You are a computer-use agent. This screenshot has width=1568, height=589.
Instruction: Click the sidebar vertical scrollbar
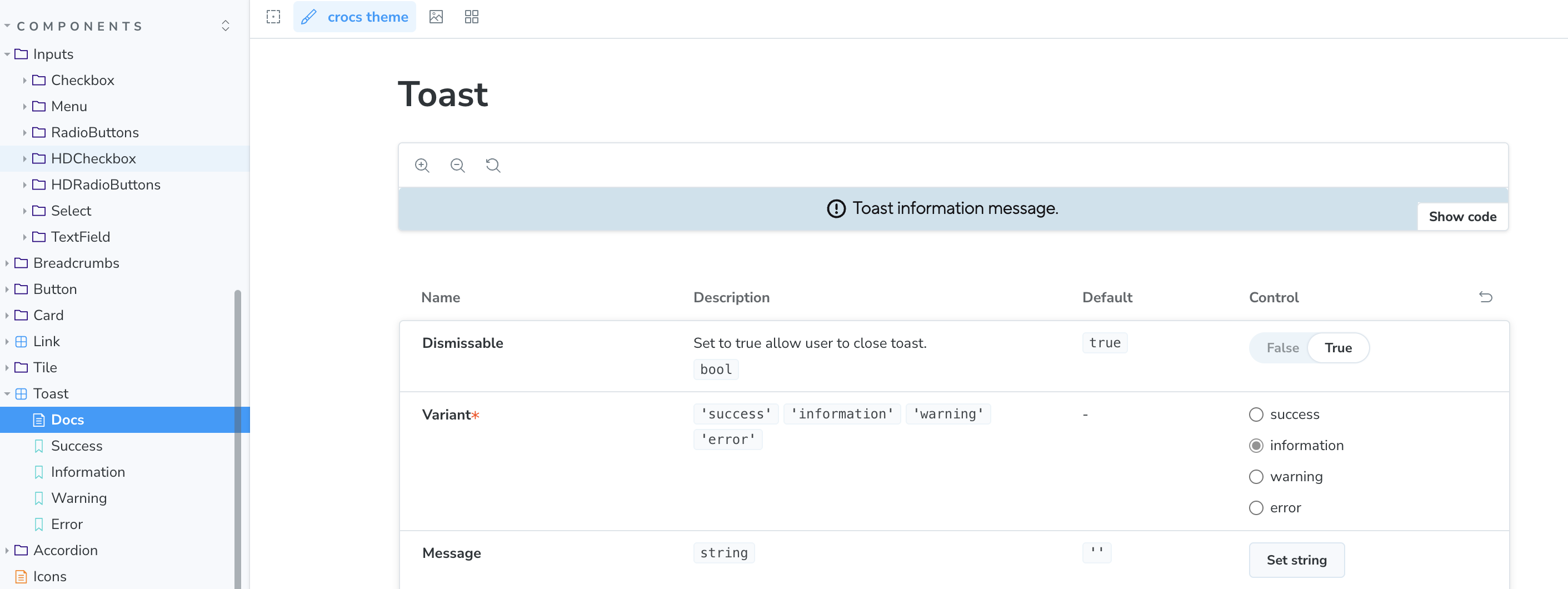click(x=237, y=438)
